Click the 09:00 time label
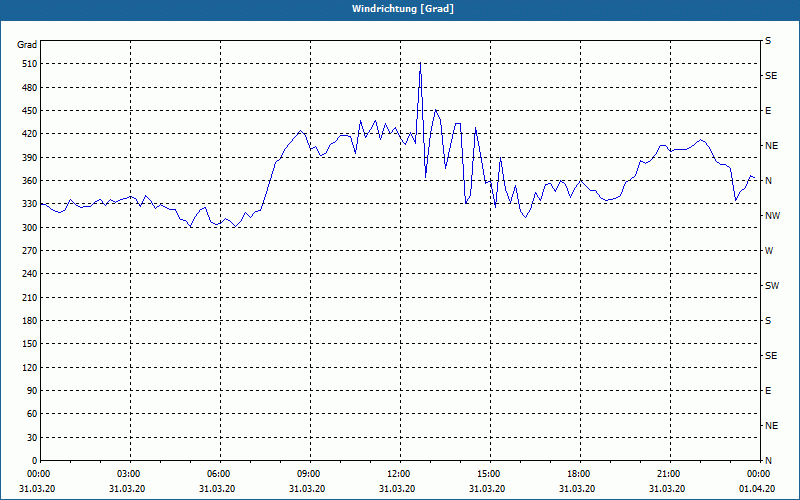Image resolution: width=800 pixels, height=500 pixels. (x=310, y=474)
